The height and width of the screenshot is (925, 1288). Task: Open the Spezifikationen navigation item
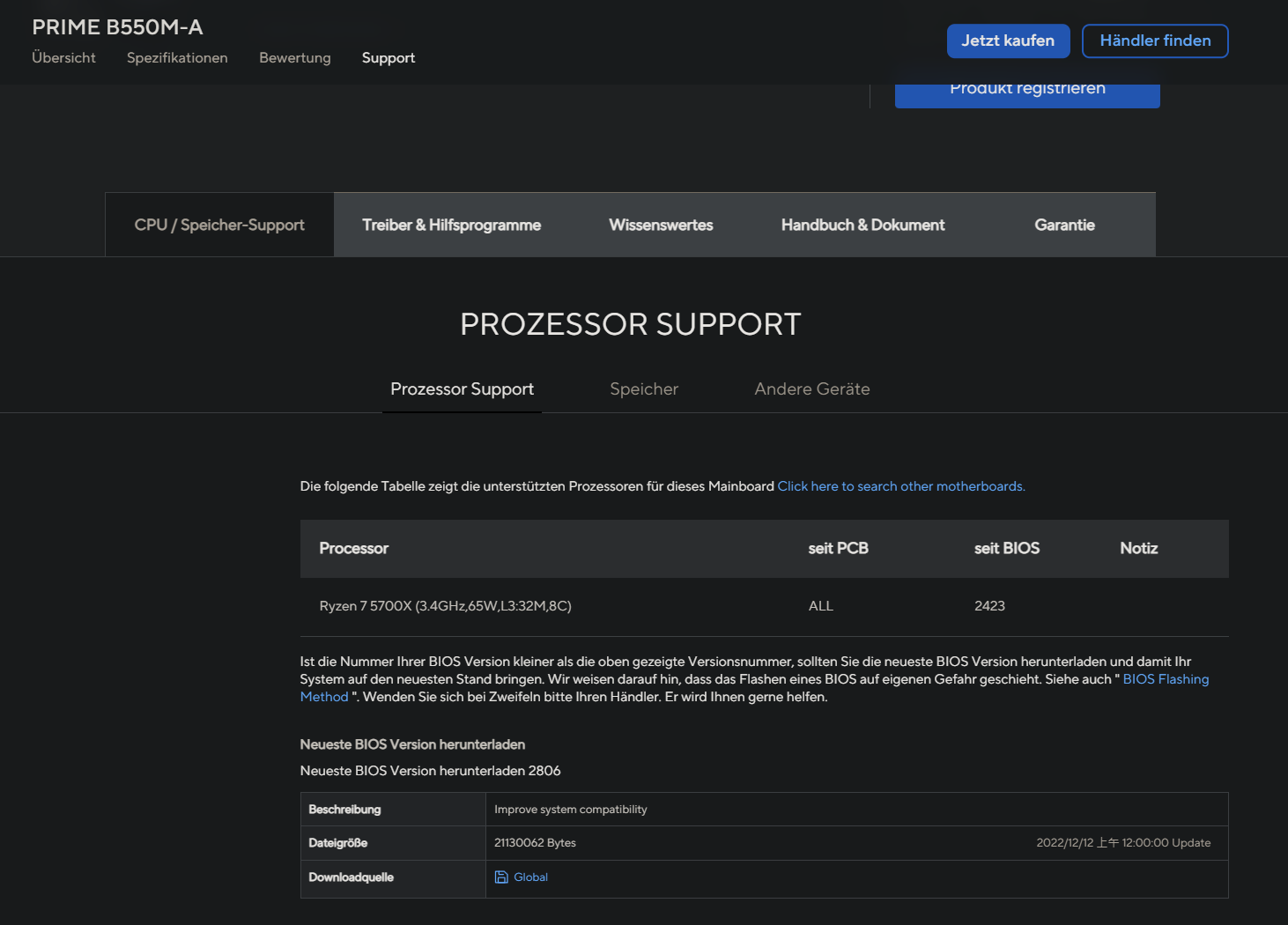(x=177, y=58)
